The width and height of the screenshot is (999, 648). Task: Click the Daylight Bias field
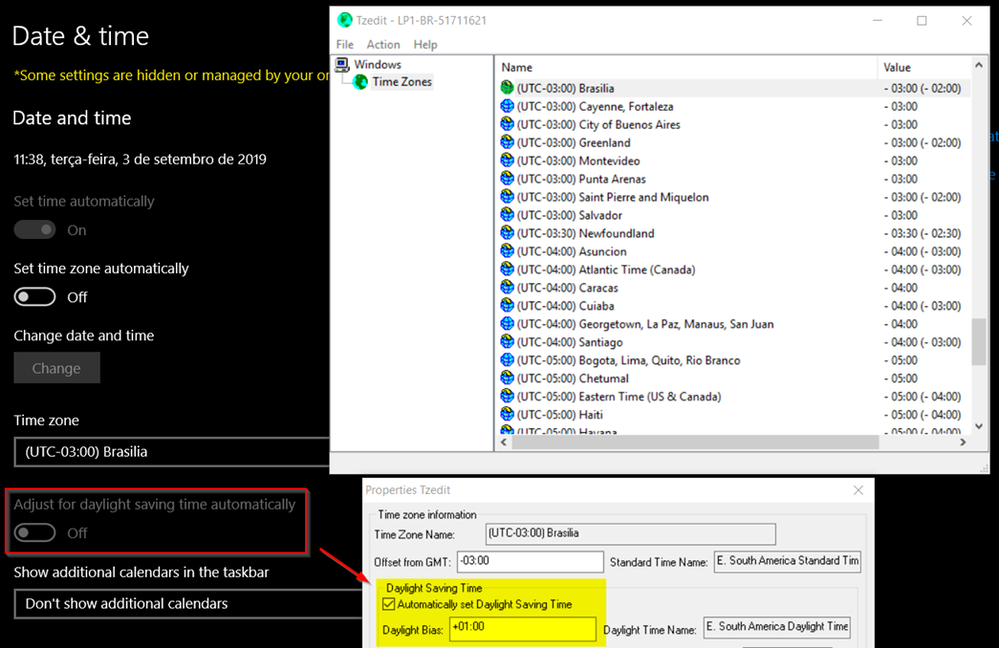tap(522, 628)
